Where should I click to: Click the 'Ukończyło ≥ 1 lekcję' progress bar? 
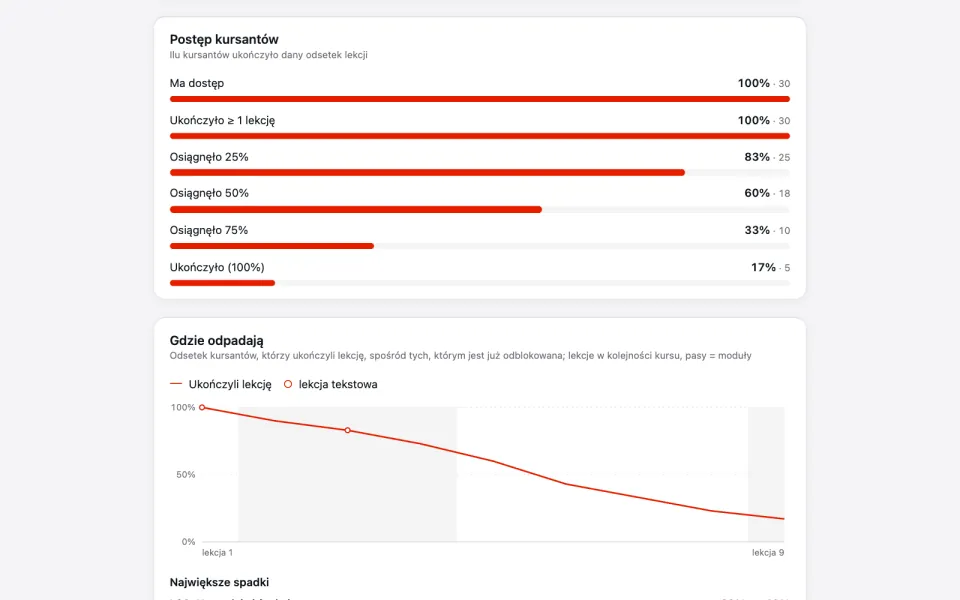click(479, 136)
